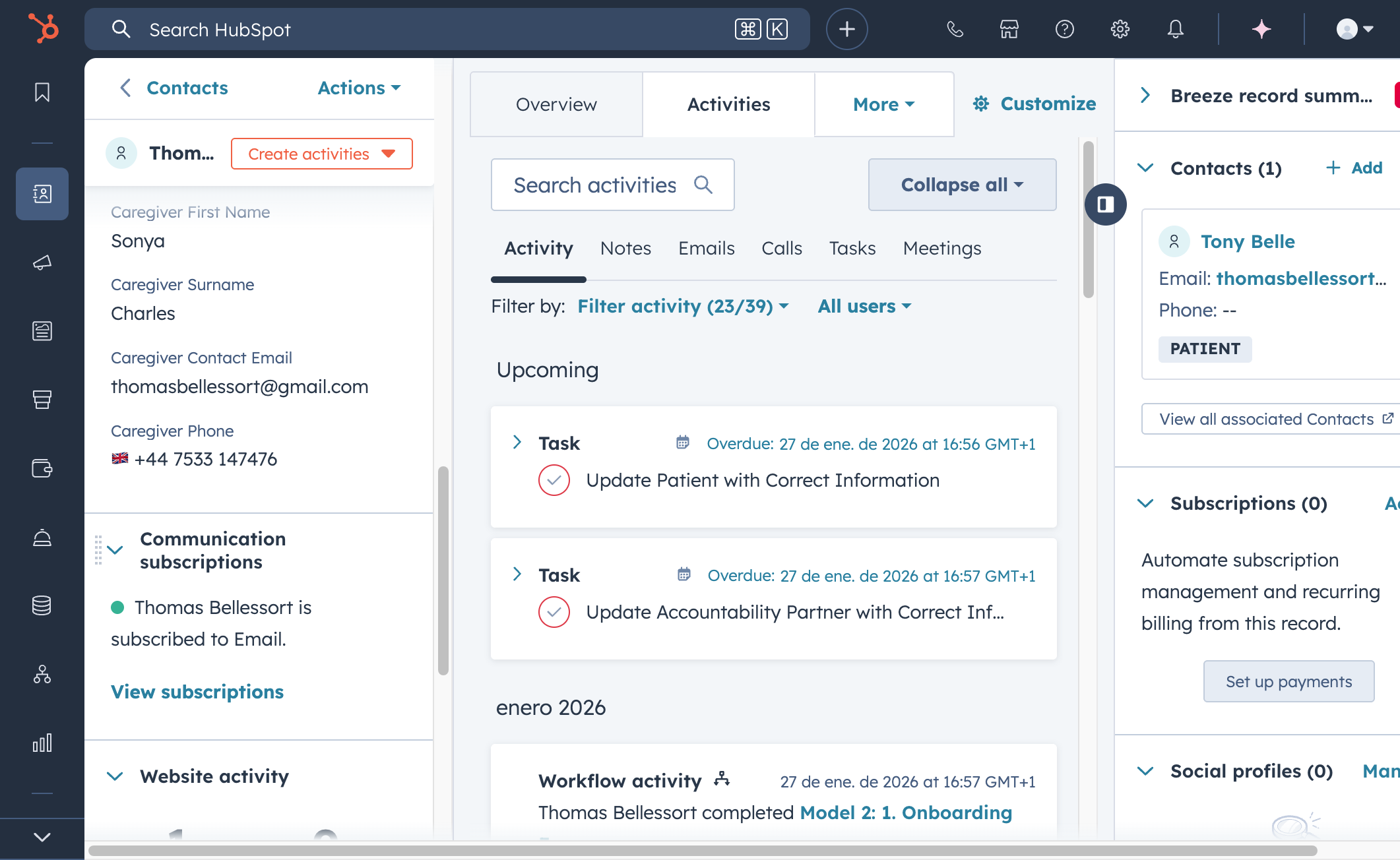The width and height of the screenshot is (1400, 860).
Task: Click the quick create plus button
Action: 847,29
